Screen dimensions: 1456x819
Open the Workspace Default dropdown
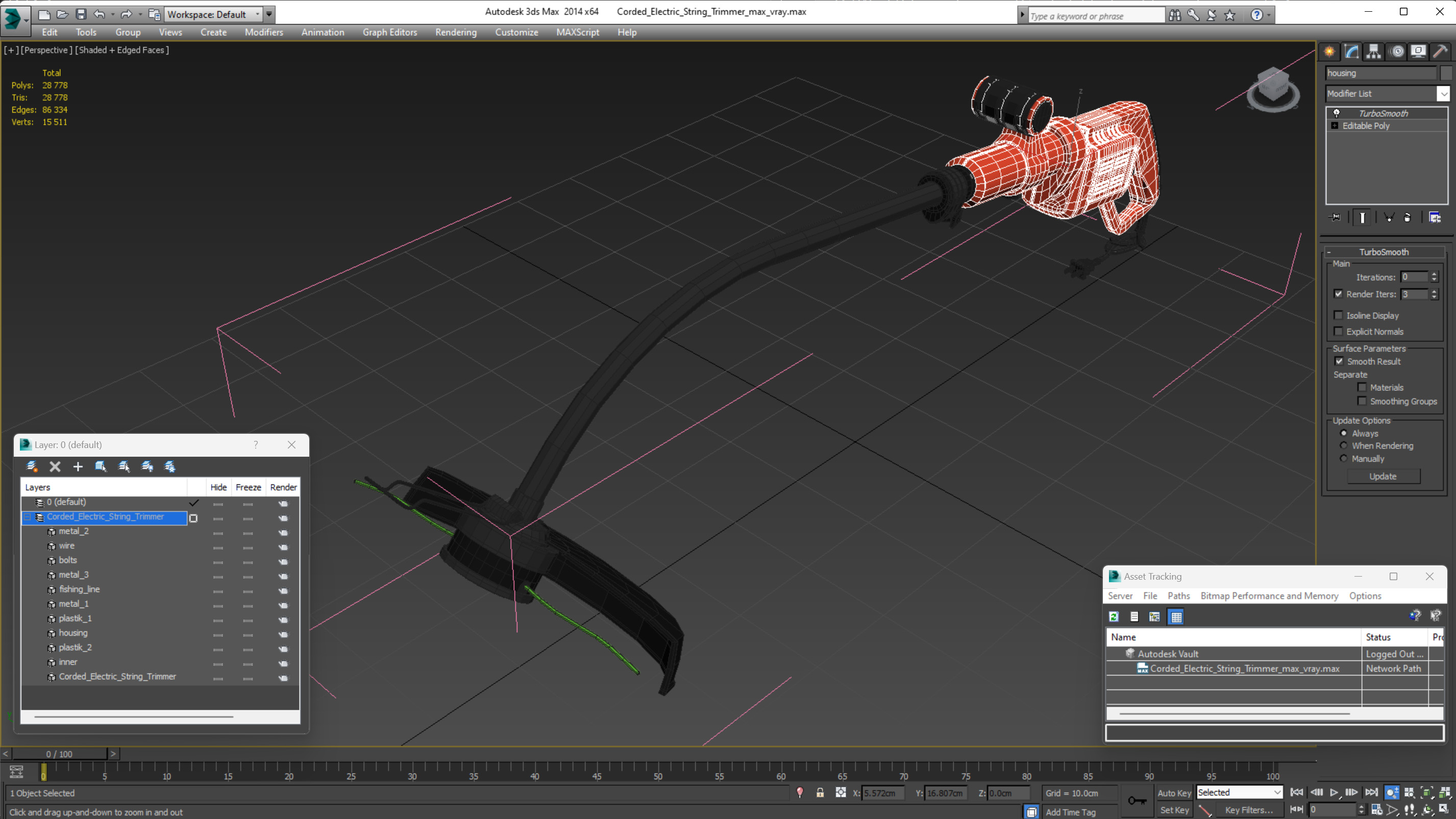click(x=258, y=14)
